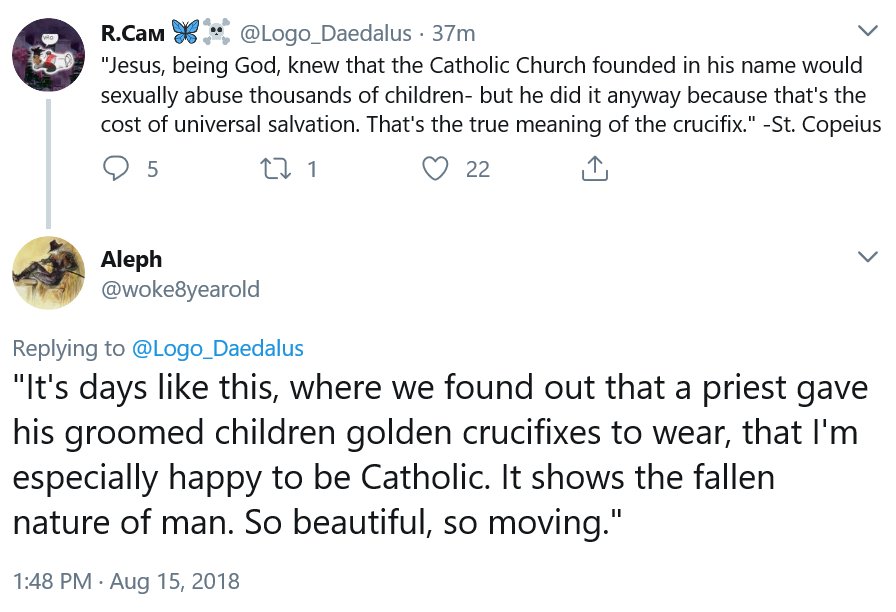Viewport: 896px width, 612px height.
Task: Click the @Logo_Daedalus handle beside R.Cam
Action: click(326, 33)
